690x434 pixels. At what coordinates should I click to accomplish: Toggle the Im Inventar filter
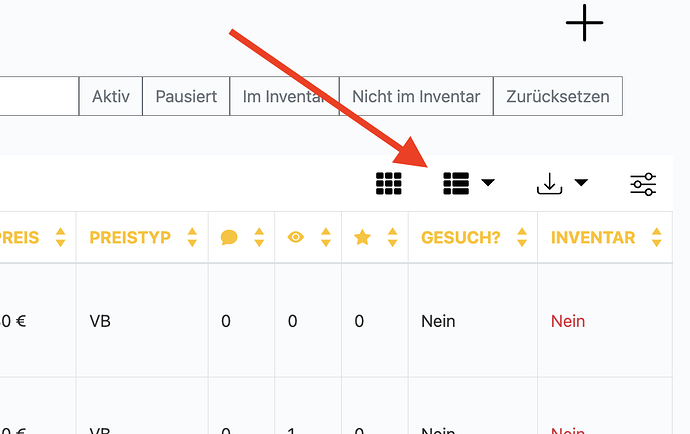(284, 97)
